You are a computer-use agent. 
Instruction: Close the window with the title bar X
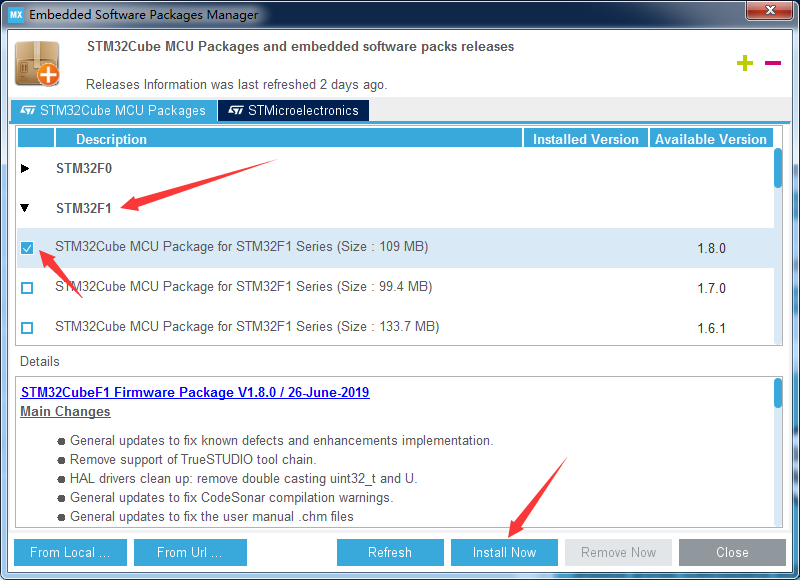[x=770, y=10]
